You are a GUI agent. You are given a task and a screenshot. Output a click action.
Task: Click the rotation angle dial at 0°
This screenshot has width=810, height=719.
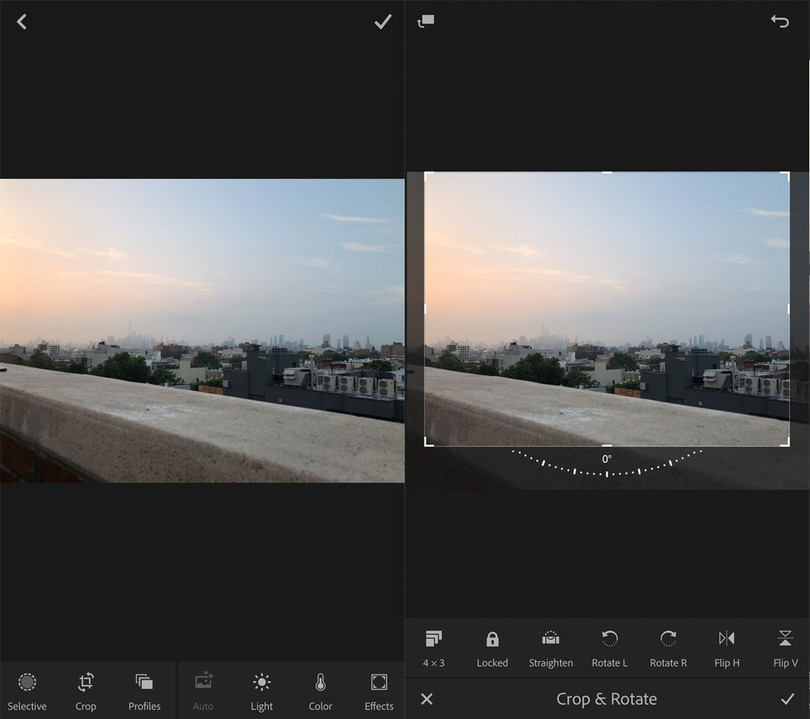(x=607, y=467)
